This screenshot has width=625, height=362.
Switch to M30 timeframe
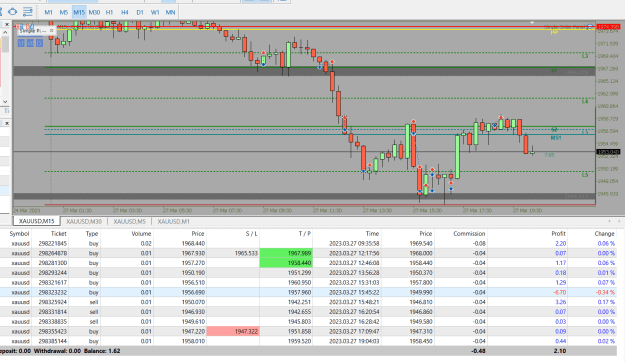(x=94, y=12)
